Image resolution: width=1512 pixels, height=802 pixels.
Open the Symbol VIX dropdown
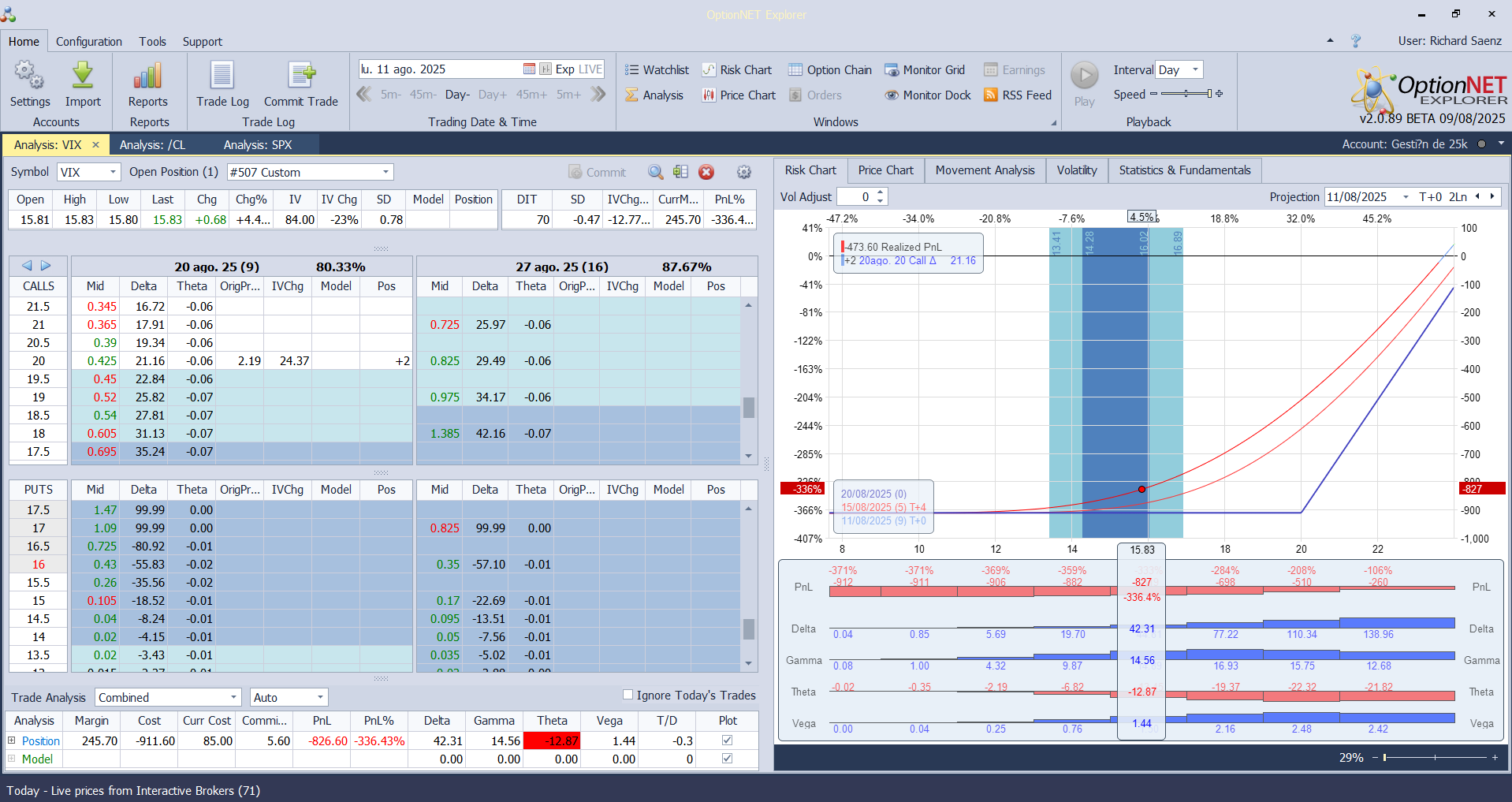tap(113, 172)
